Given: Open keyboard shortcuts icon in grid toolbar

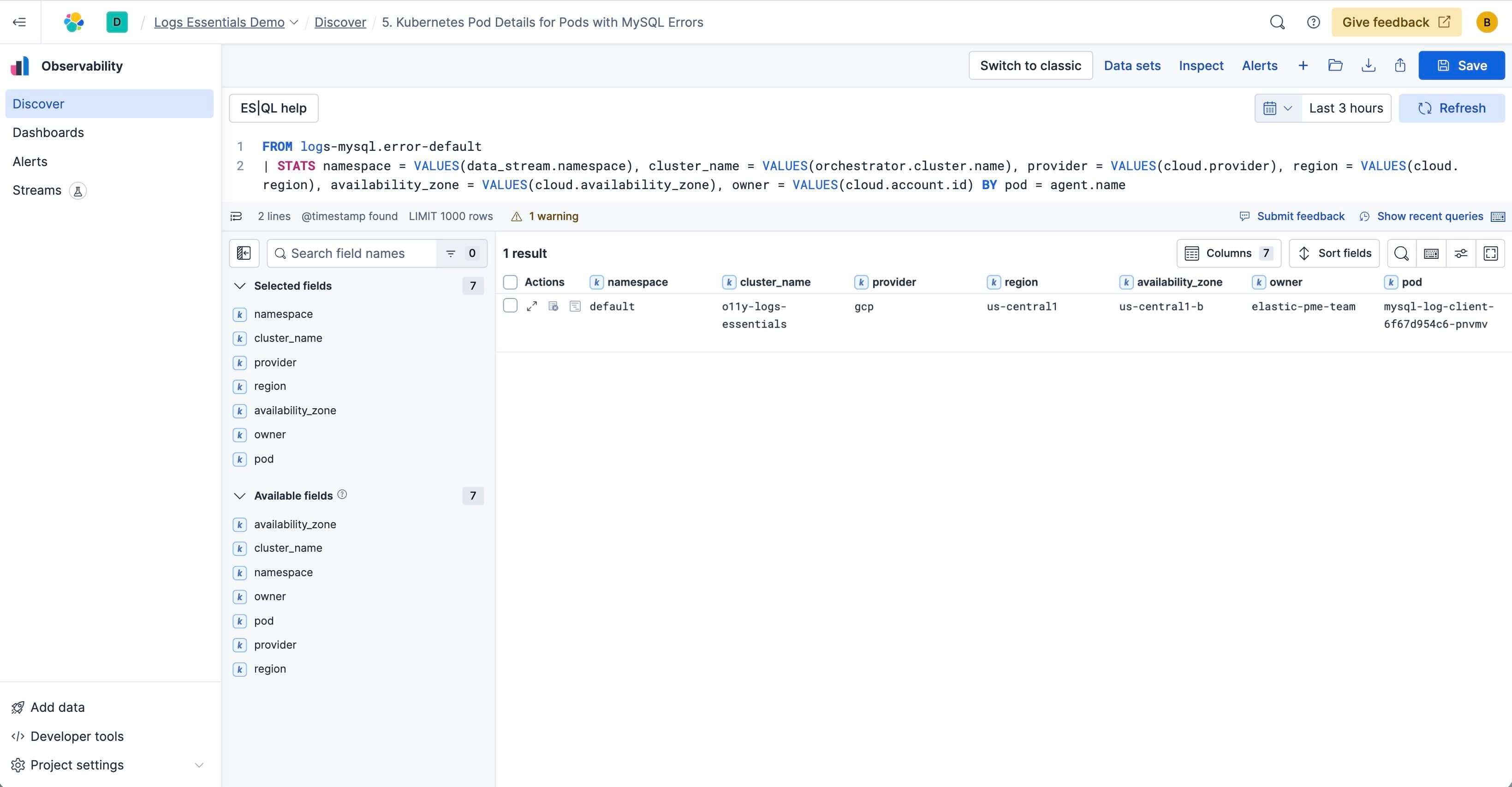Looking at the screenshot, I should [1431, 253].
